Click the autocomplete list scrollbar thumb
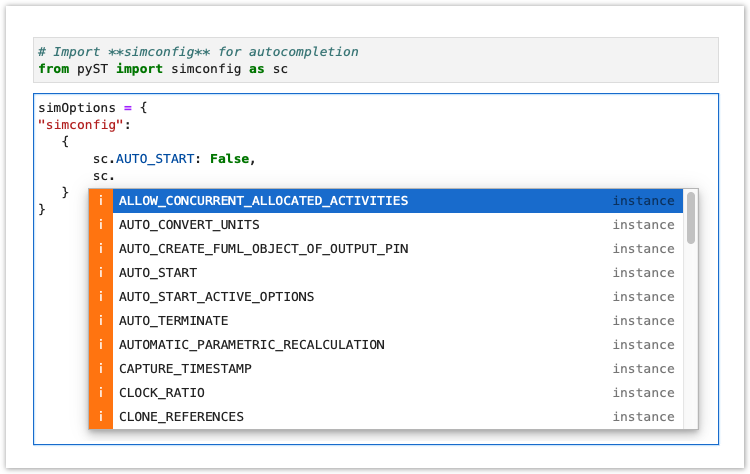 point(691,218)
